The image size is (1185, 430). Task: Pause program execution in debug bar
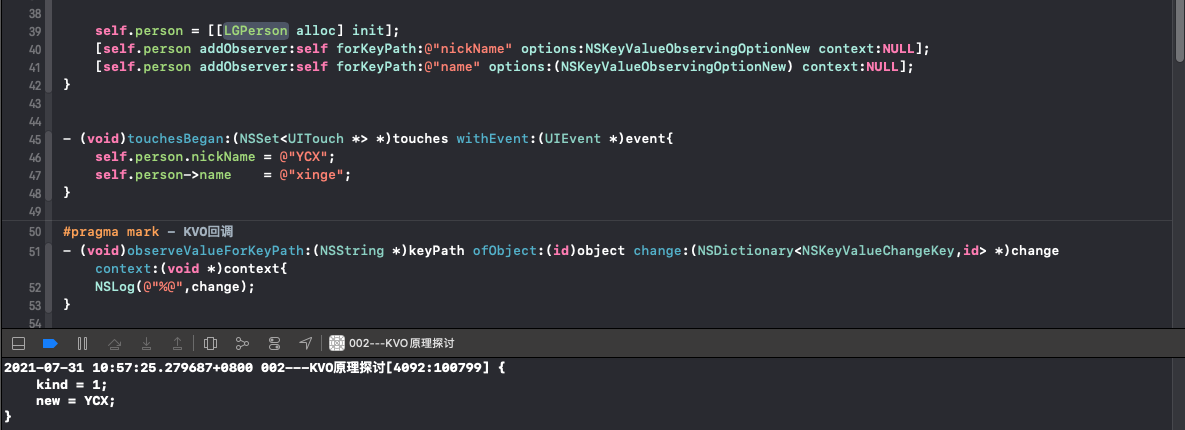pos(82,344)
